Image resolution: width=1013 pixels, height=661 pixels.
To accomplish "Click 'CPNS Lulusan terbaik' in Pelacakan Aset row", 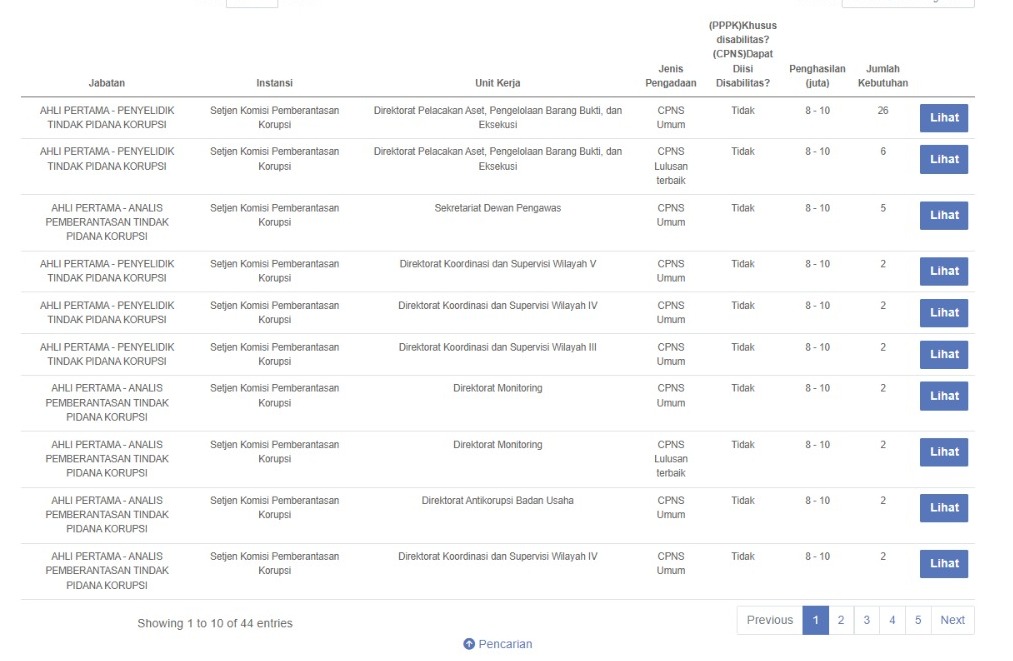I will pos(671,166).
